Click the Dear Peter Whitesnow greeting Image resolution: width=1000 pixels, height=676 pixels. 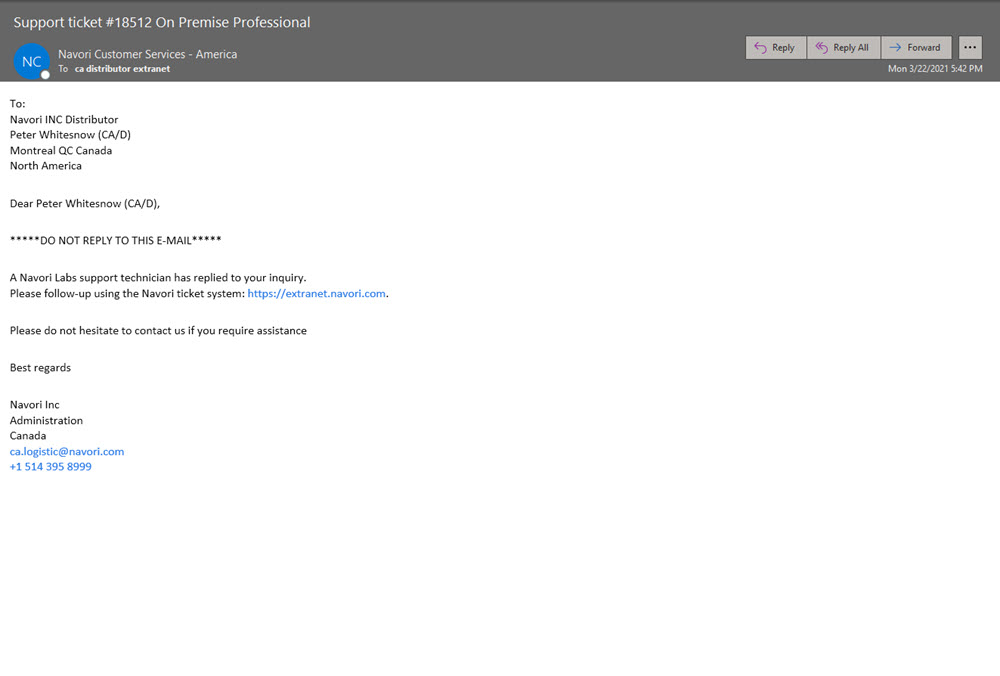point(85,204)
